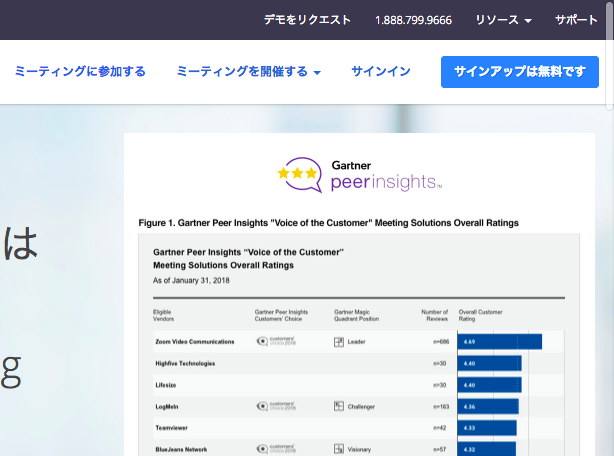Open the デモをリクエスト link
This screenshot has height=456, width=614.
coord(307,20)
